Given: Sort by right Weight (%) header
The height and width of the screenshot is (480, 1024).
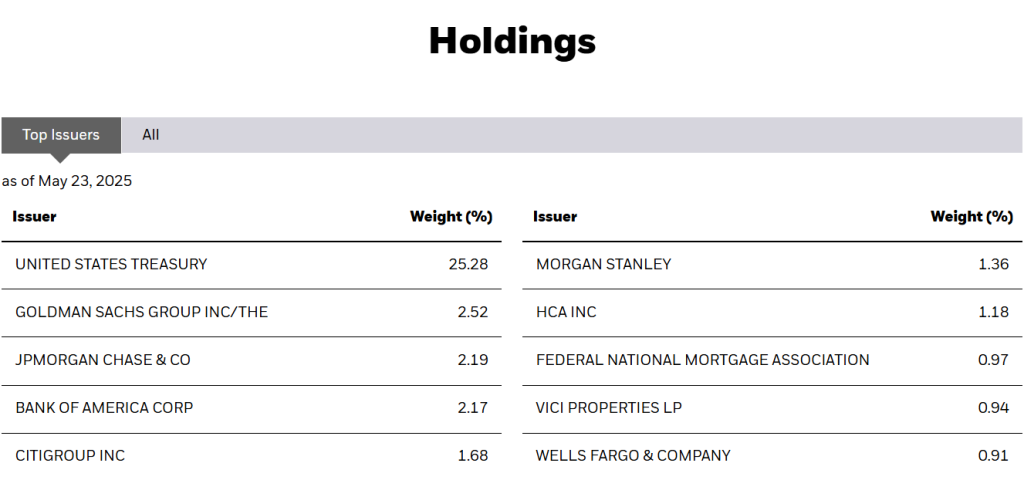Looking at the screenshot, I should 971,216.
